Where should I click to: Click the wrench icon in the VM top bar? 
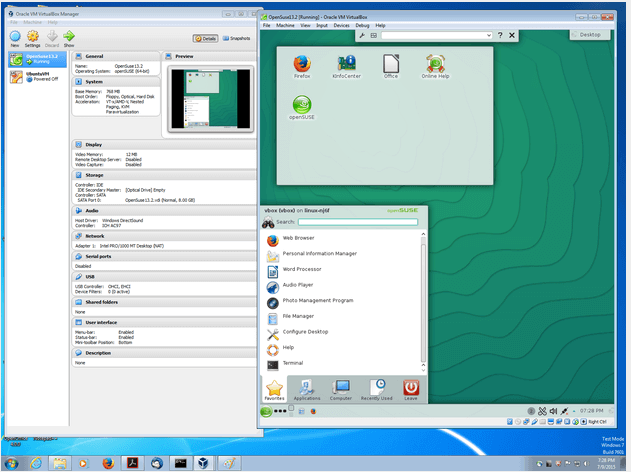click(362, 35)
